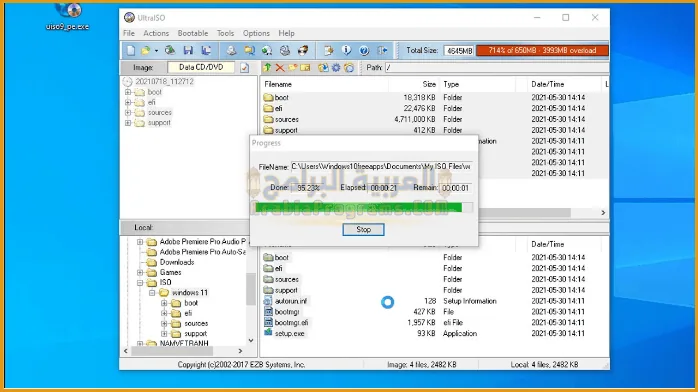
Task: Open the Bootable menu
Action: [193, 33]
